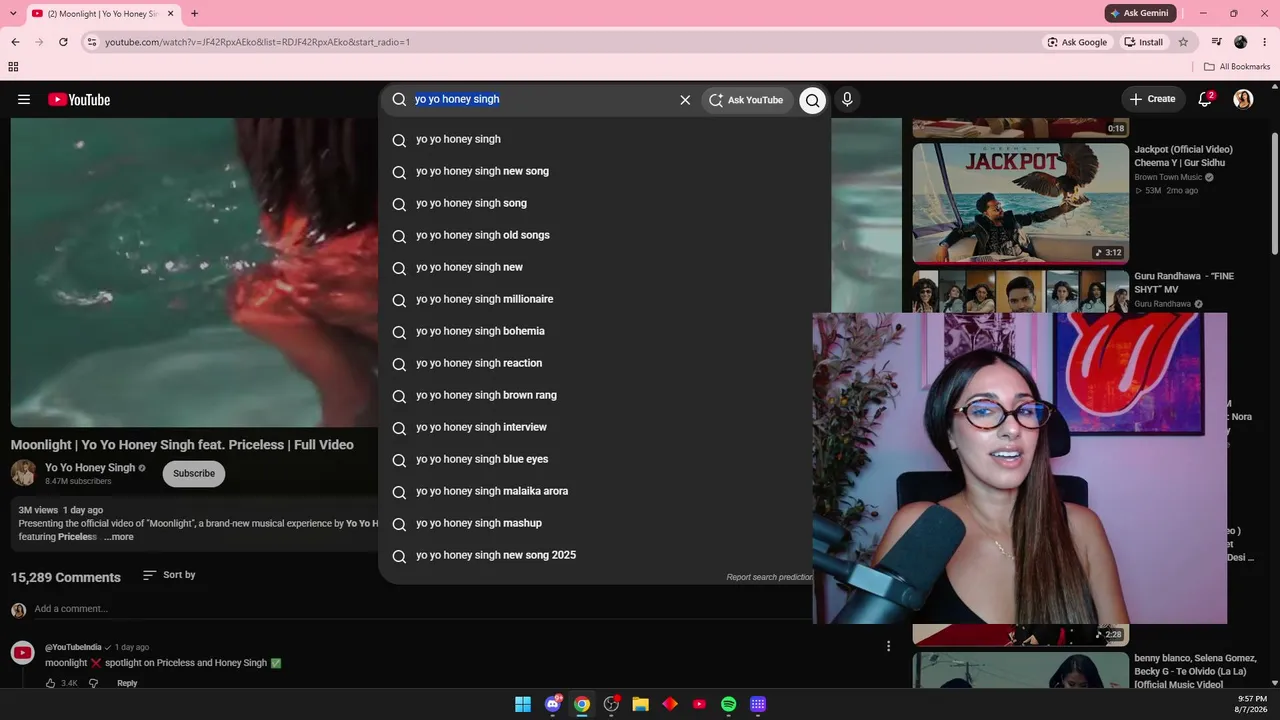Open the Create menu
The image size is (1280, 720).
tap(1152, 99)
